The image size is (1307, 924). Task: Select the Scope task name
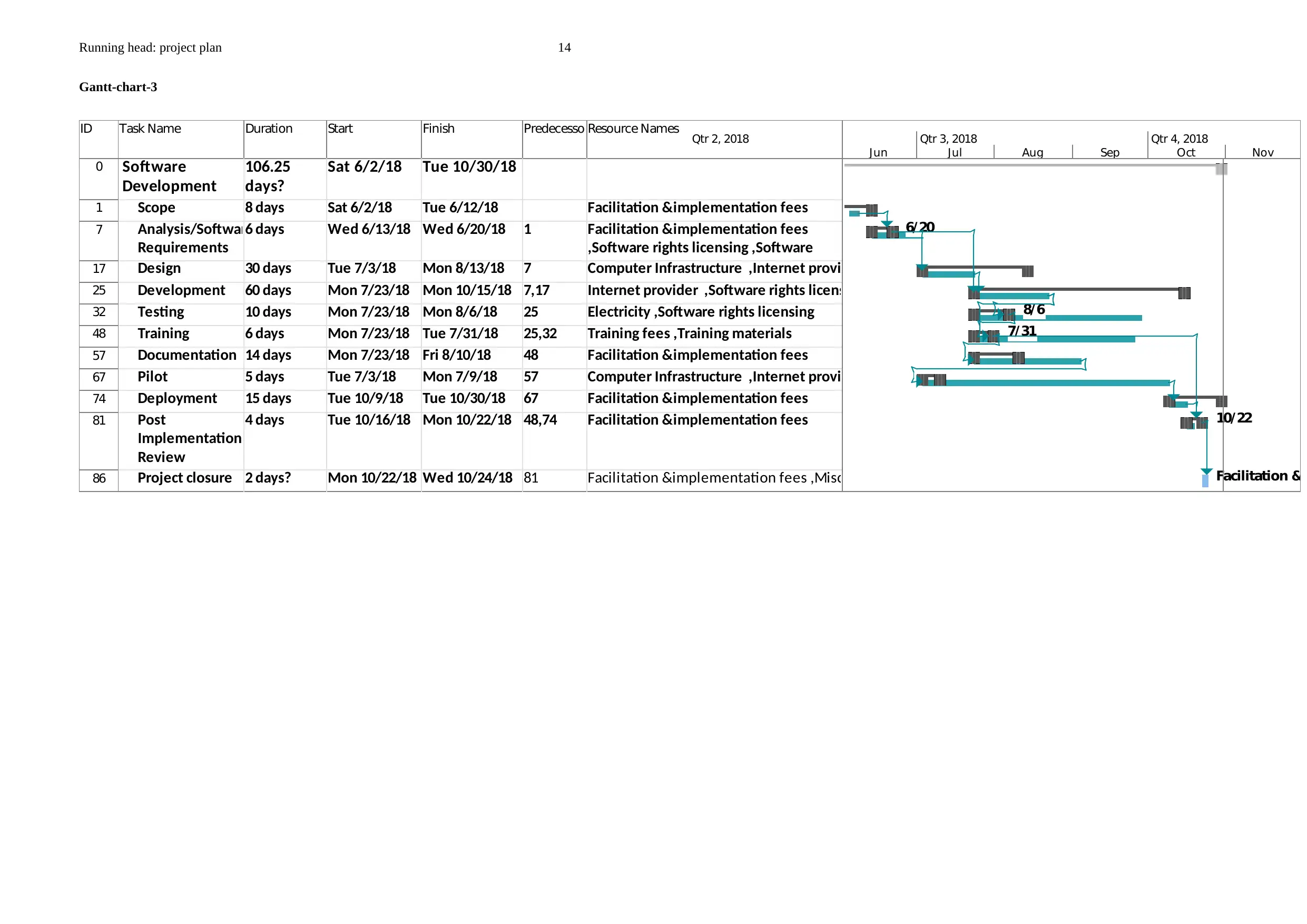(156, 208)
